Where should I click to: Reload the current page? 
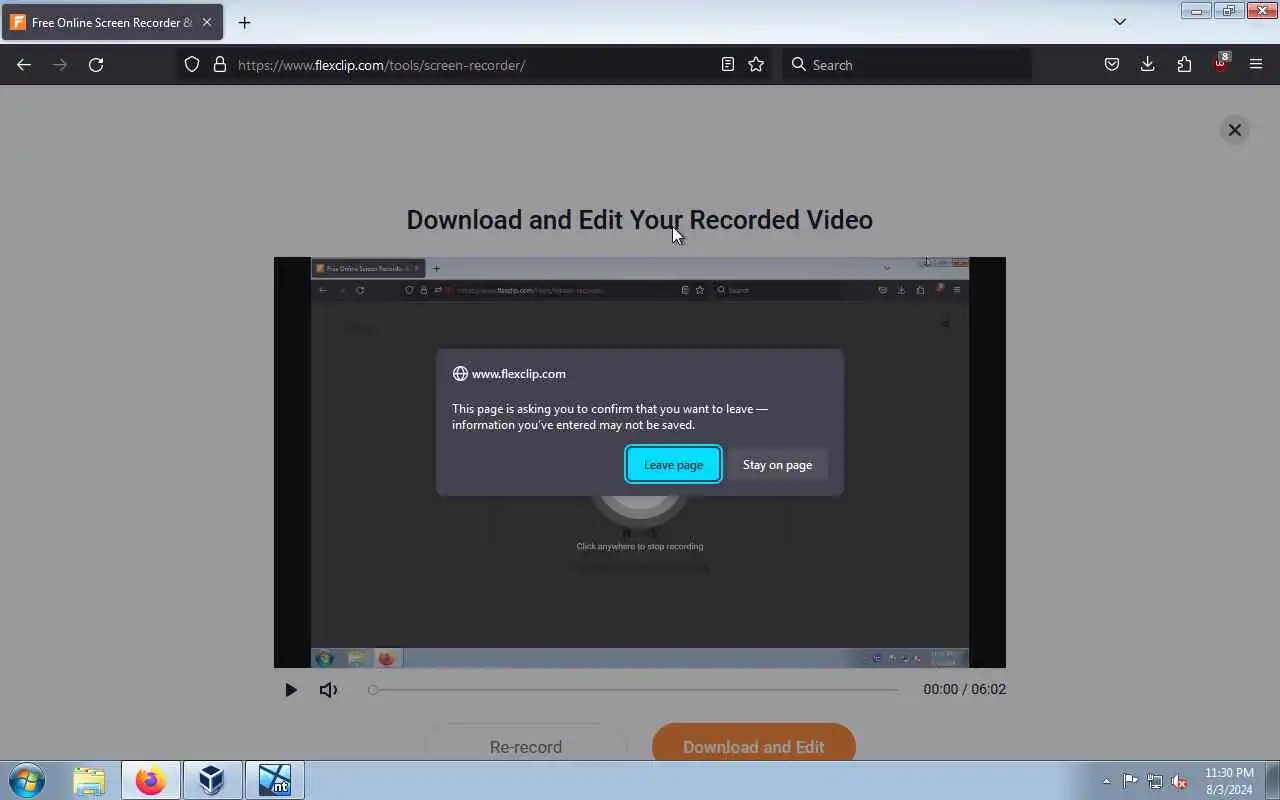(x=96, y=65)
